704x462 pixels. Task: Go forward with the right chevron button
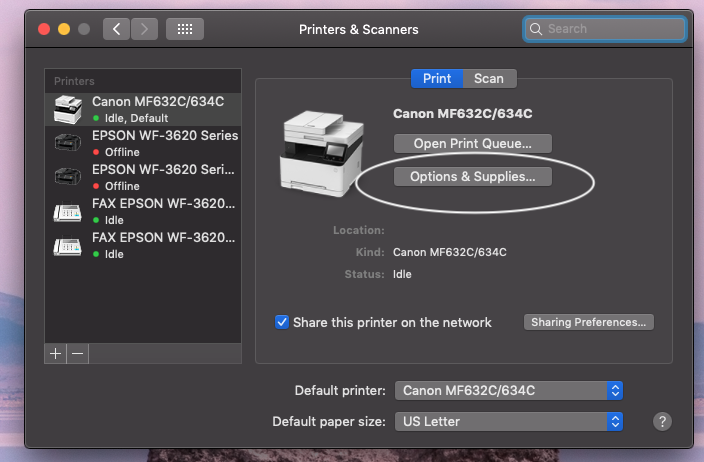point(144,29)
